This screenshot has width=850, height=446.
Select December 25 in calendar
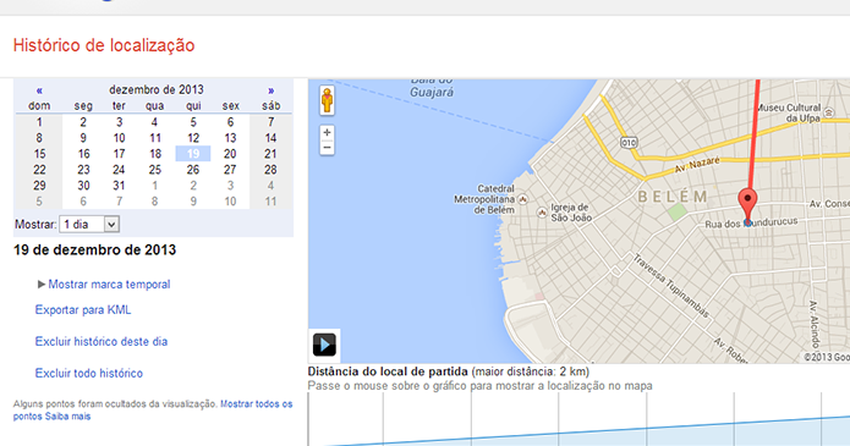[x=155, y=170]
